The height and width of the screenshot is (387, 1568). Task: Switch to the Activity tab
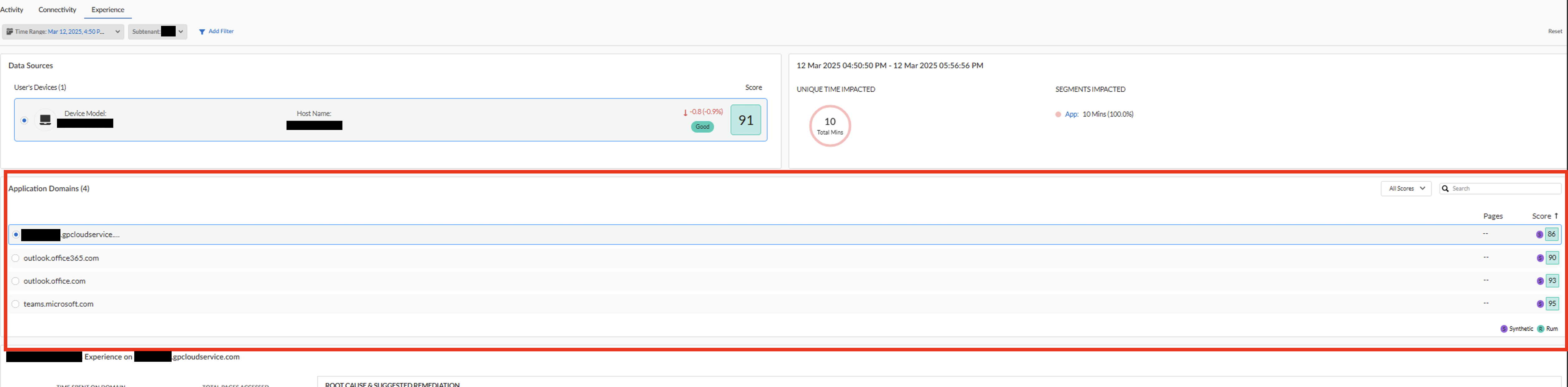(x=12, y=10)
